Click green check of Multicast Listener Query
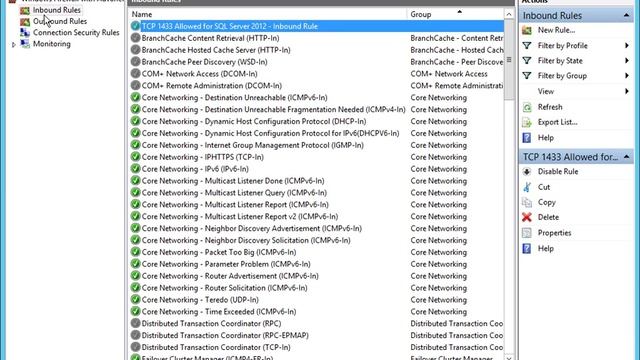 (x=136, y=192)
